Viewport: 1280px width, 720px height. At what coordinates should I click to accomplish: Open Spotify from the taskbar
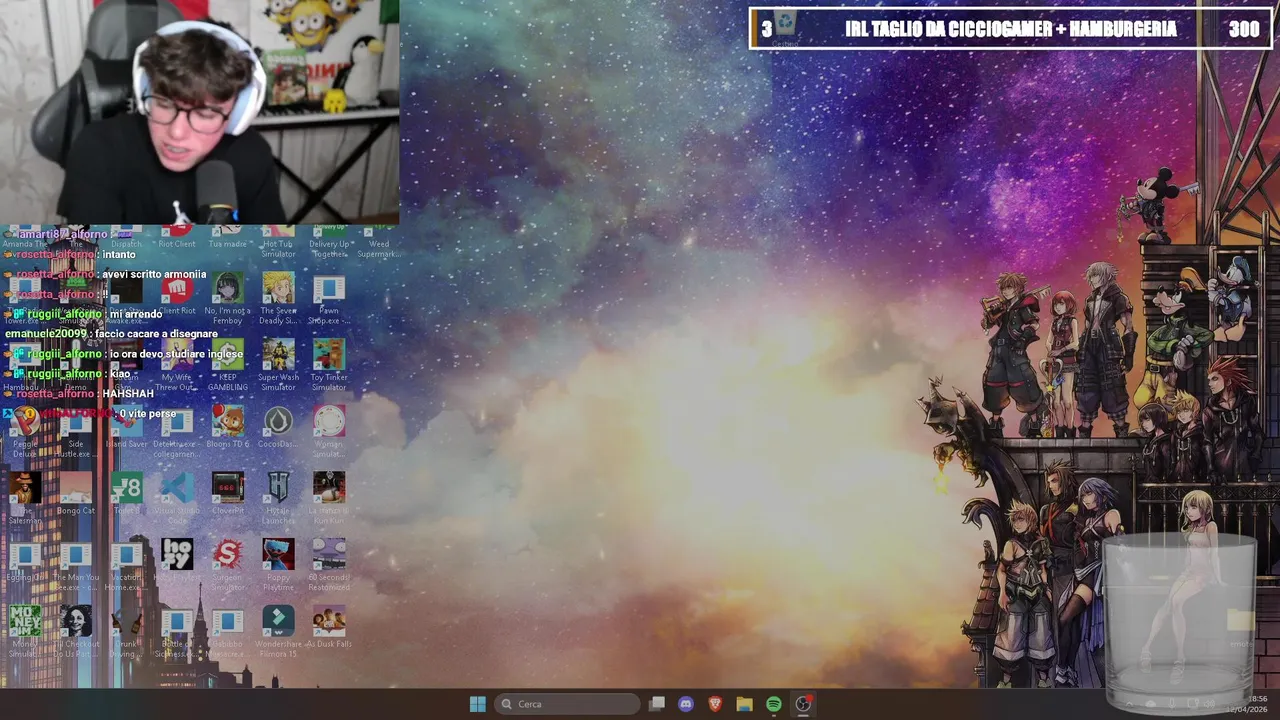pyautogui.click(x=774, y=704)
